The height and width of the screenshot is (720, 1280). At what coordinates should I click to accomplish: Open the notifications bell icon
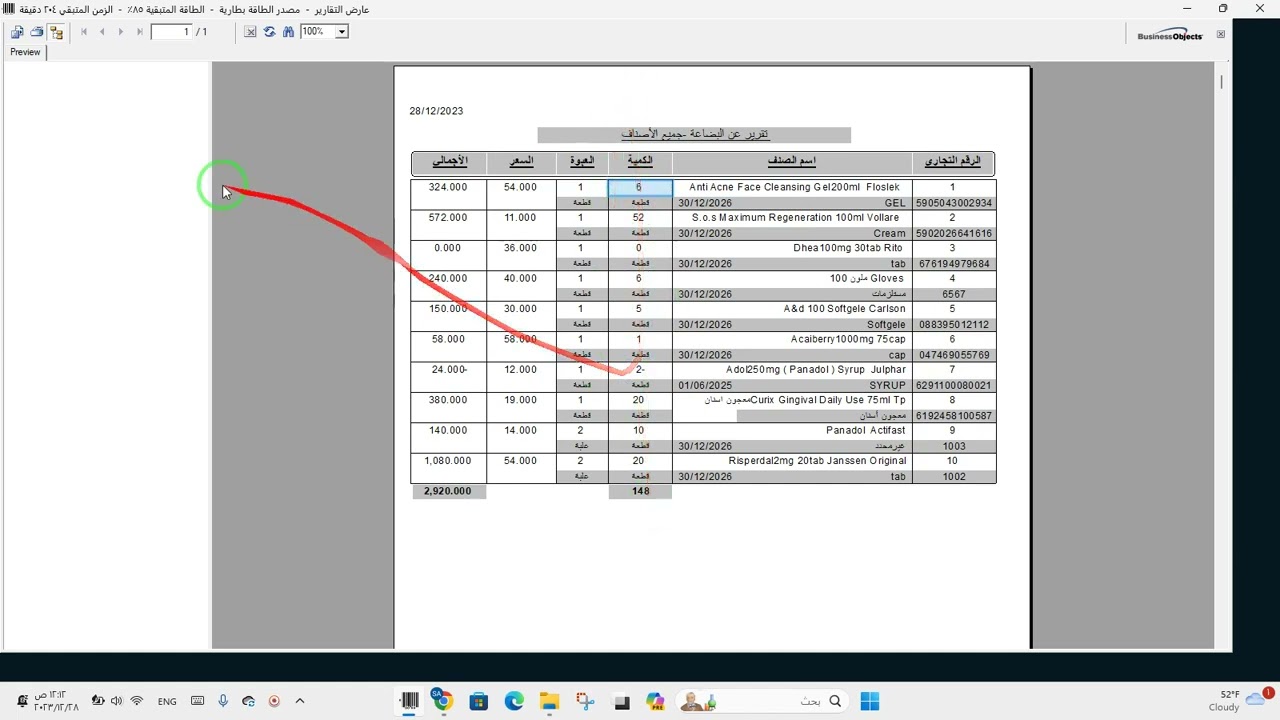coord(21,702)
